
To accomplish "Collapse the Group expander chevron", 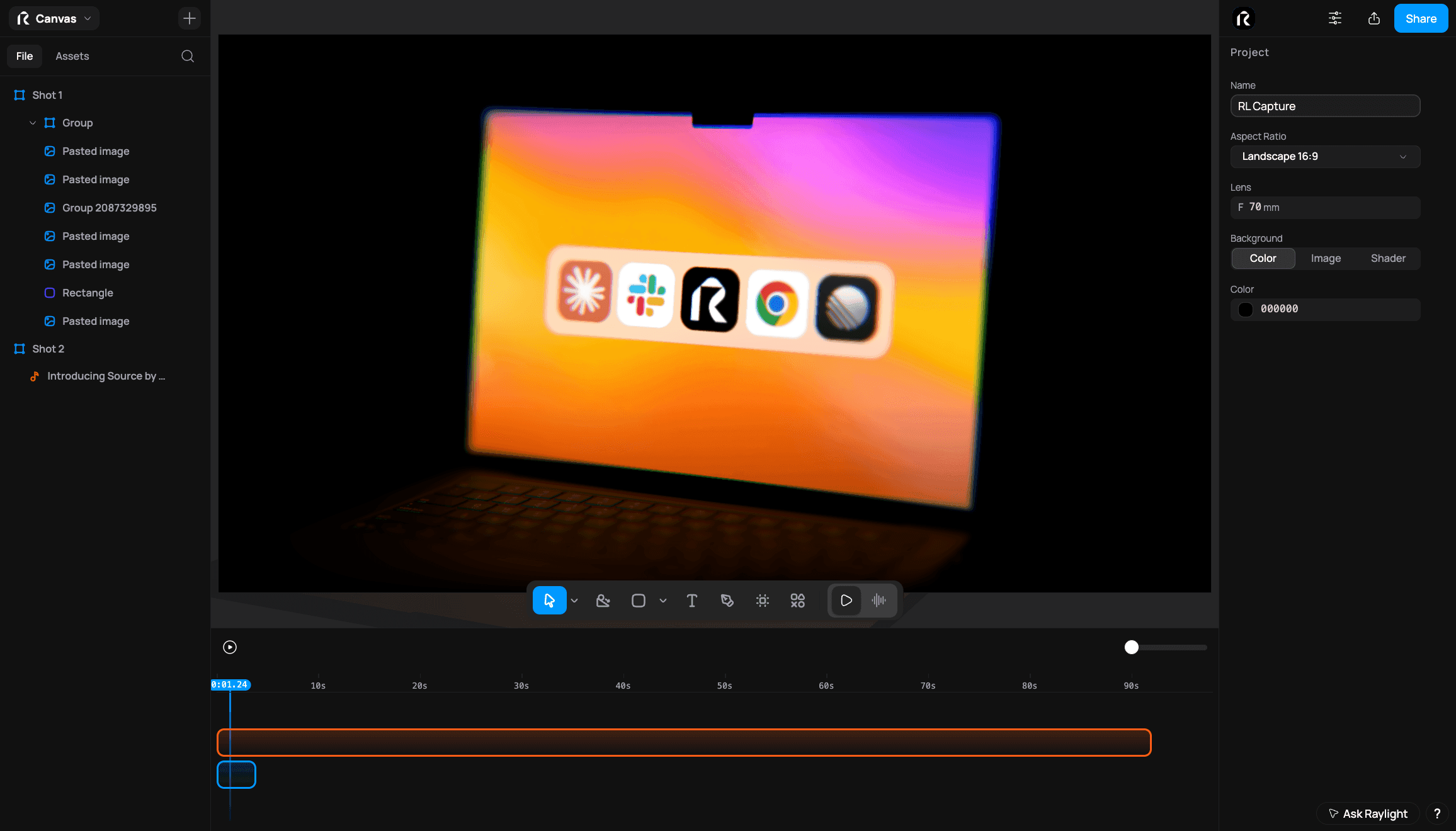I will 33,123.
